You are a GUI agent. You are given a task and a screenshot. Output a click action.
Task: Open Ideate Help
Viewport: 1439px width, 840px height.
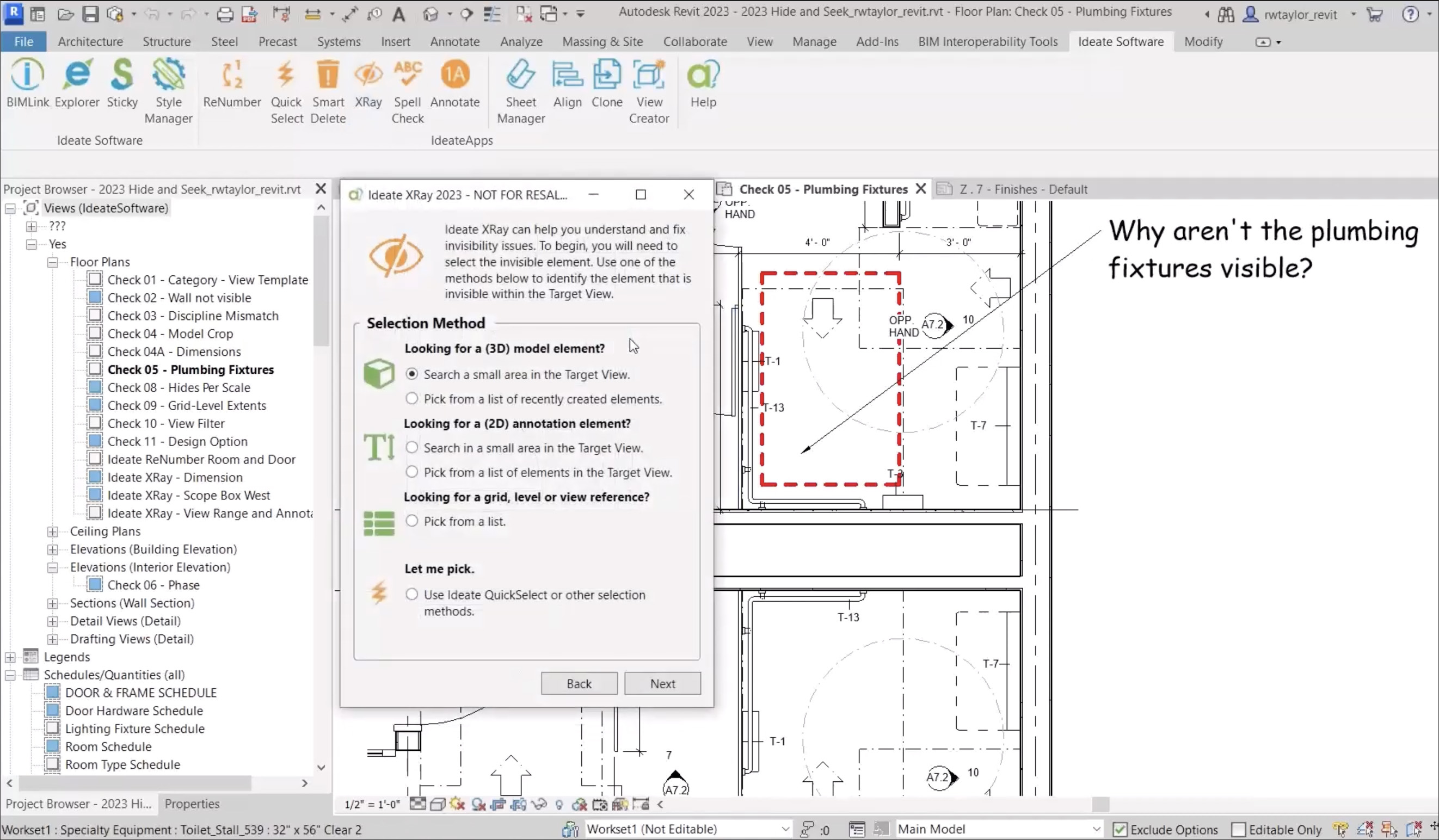(x=704, y=83)
